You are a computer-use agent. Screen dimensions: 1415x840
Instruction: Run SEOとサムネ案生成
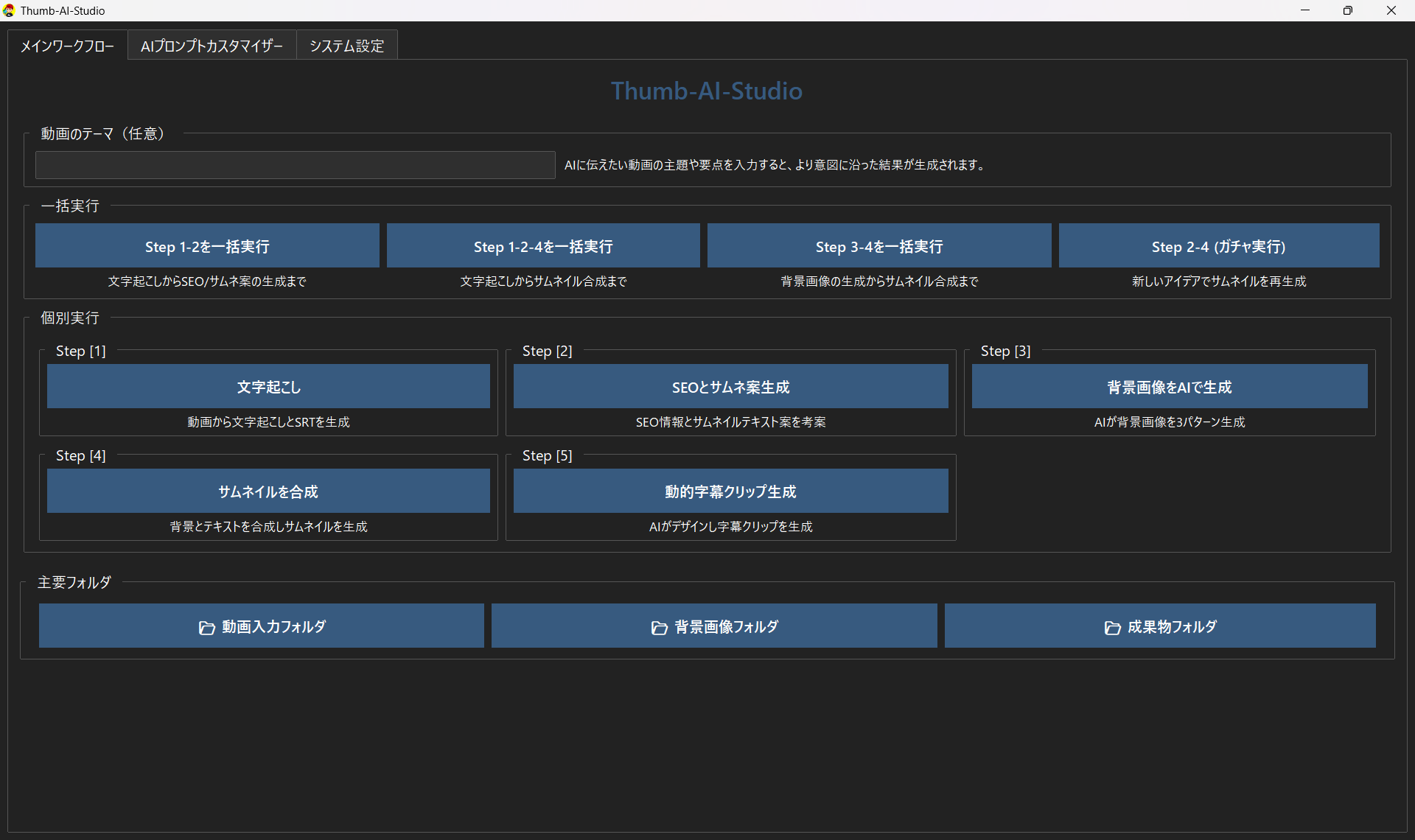730,387
